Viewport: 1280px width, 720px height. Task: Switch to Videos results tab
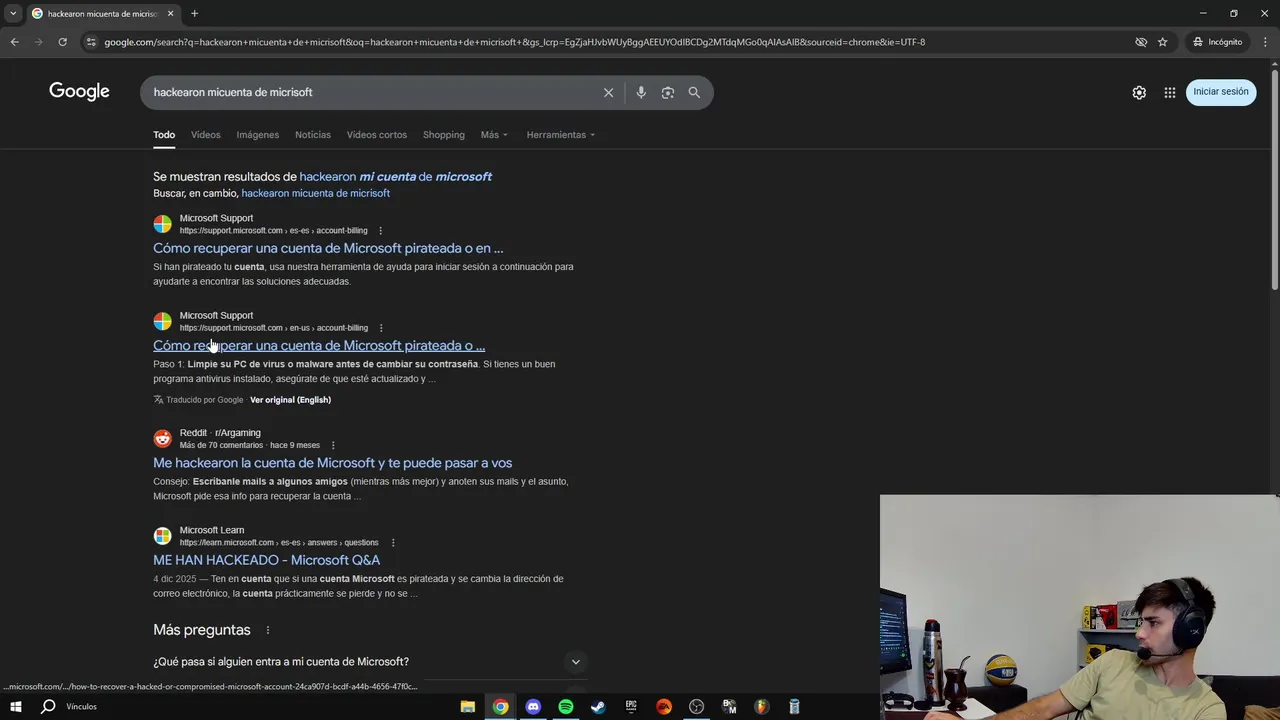[205, 135]
